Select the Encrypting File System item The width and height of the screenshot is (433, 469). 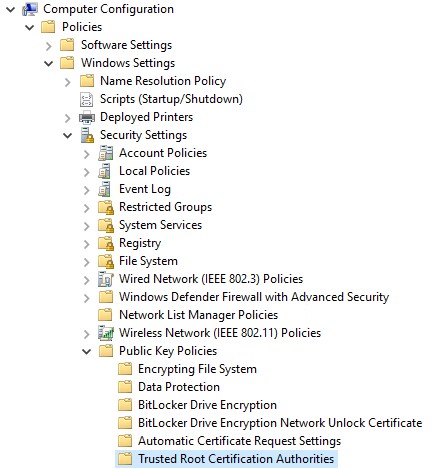197,369
